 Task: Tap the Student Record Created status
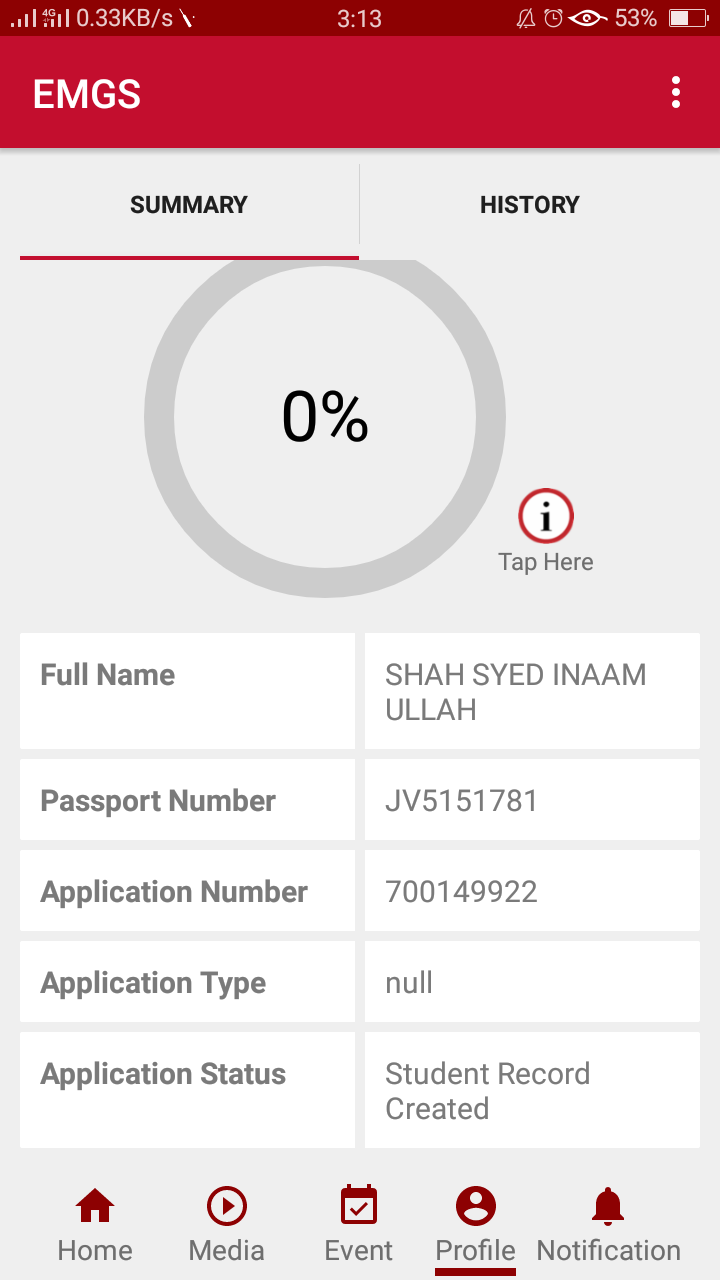tap(488, 1091)
